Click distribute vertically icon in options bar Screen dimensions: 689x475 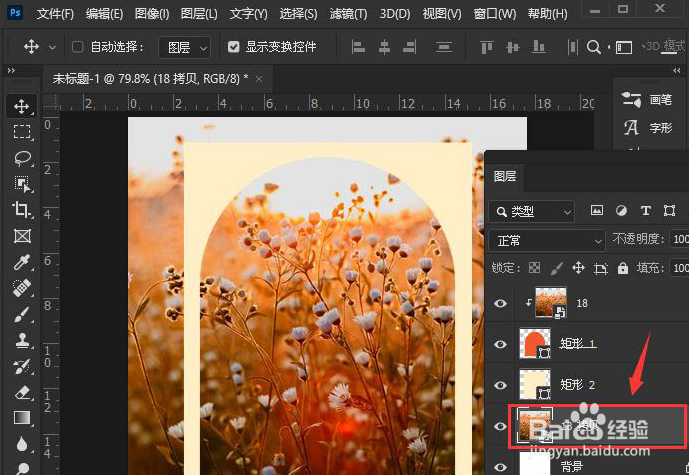444,47
